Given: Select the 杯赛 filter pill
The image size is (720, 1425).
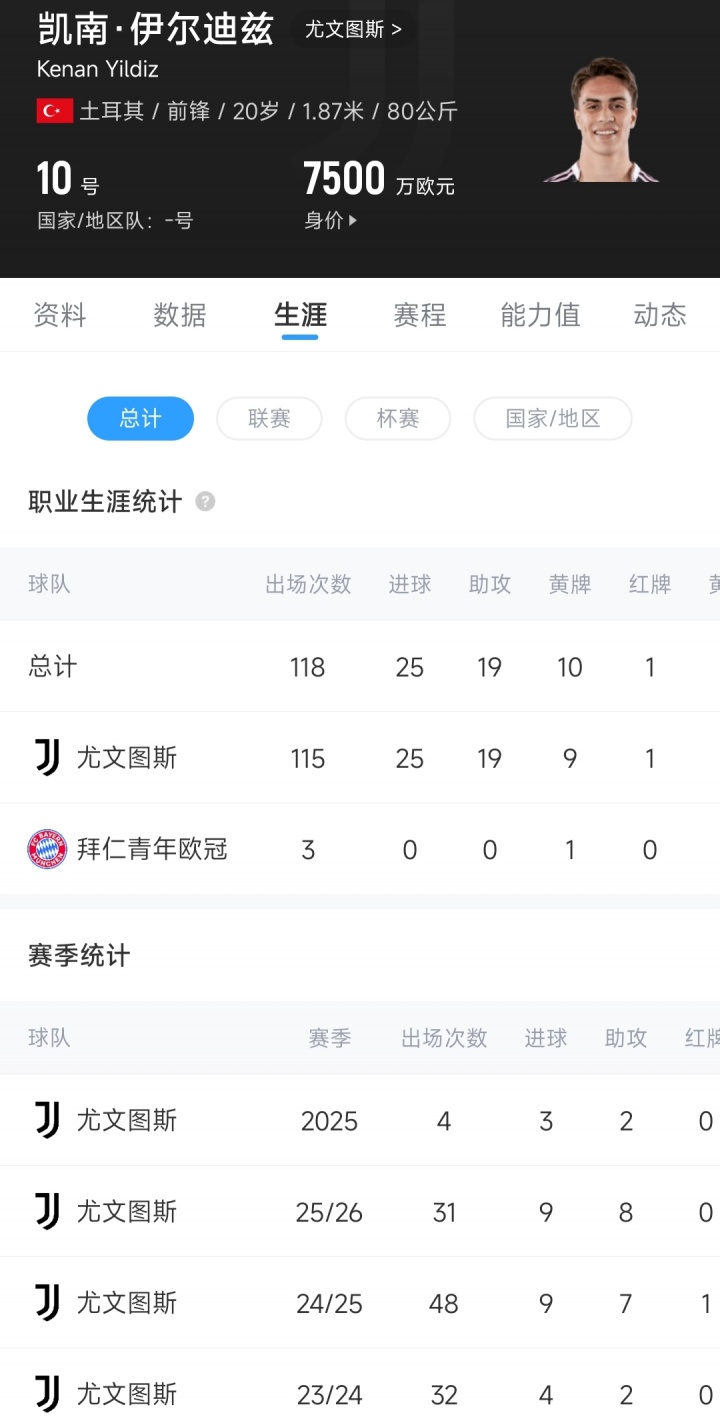Looking at the screenshot, I should [397, 418].
